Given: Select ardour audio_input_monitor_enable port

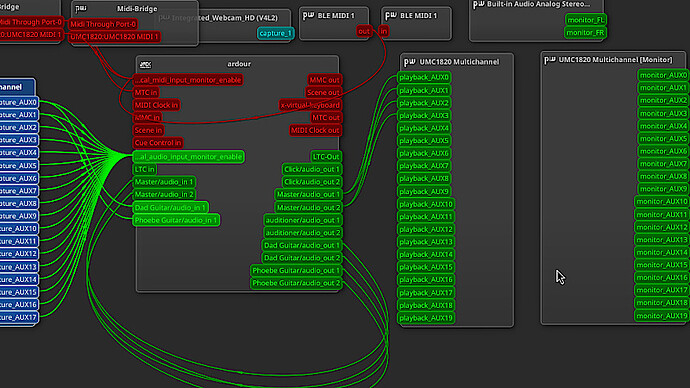Looking at the screenshot, I should tap(188, 157).
